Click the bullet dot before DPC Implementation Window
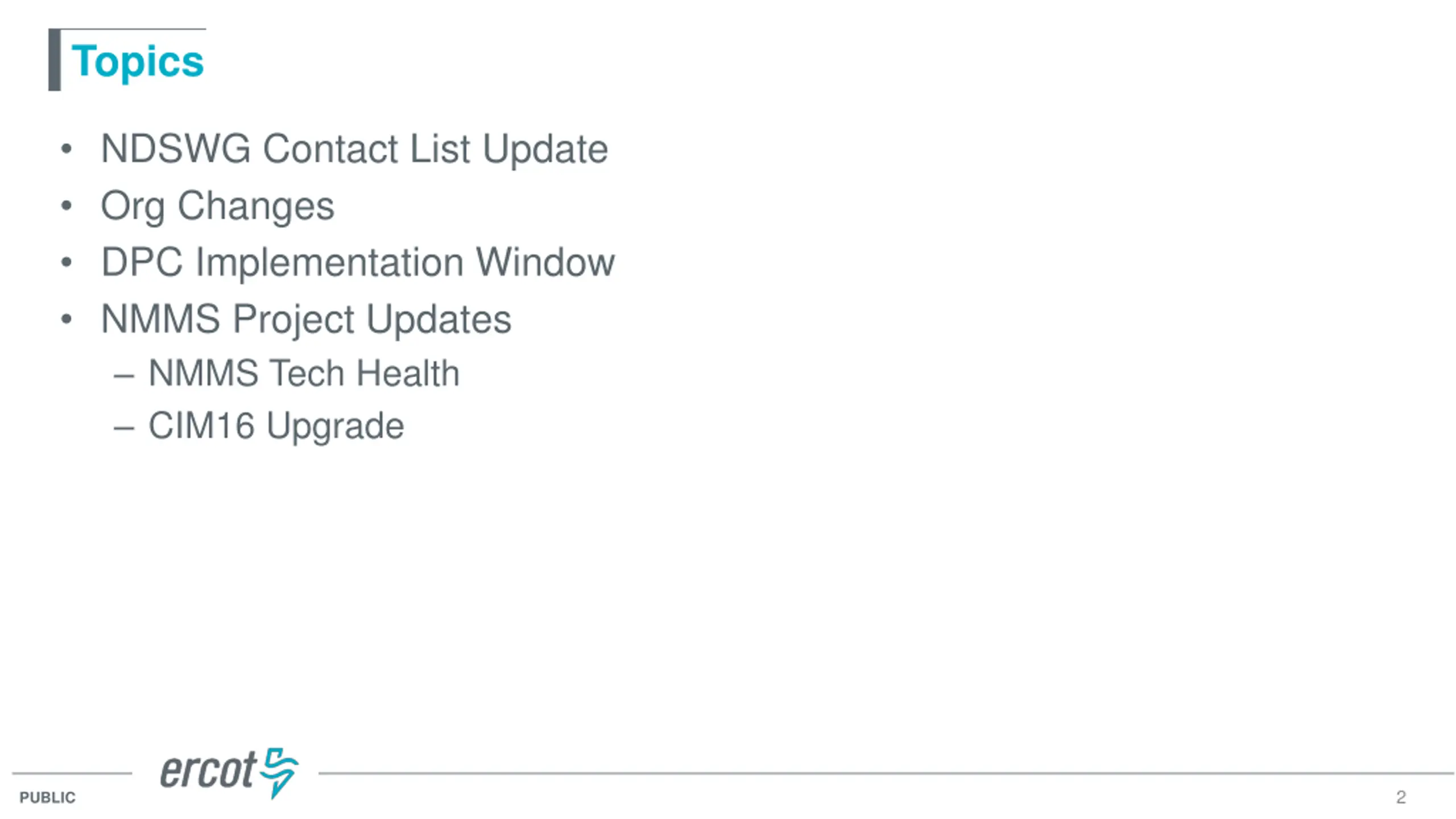Image resolution: width=1456 pixels, height=819 pixels. (x=67, y=262)
